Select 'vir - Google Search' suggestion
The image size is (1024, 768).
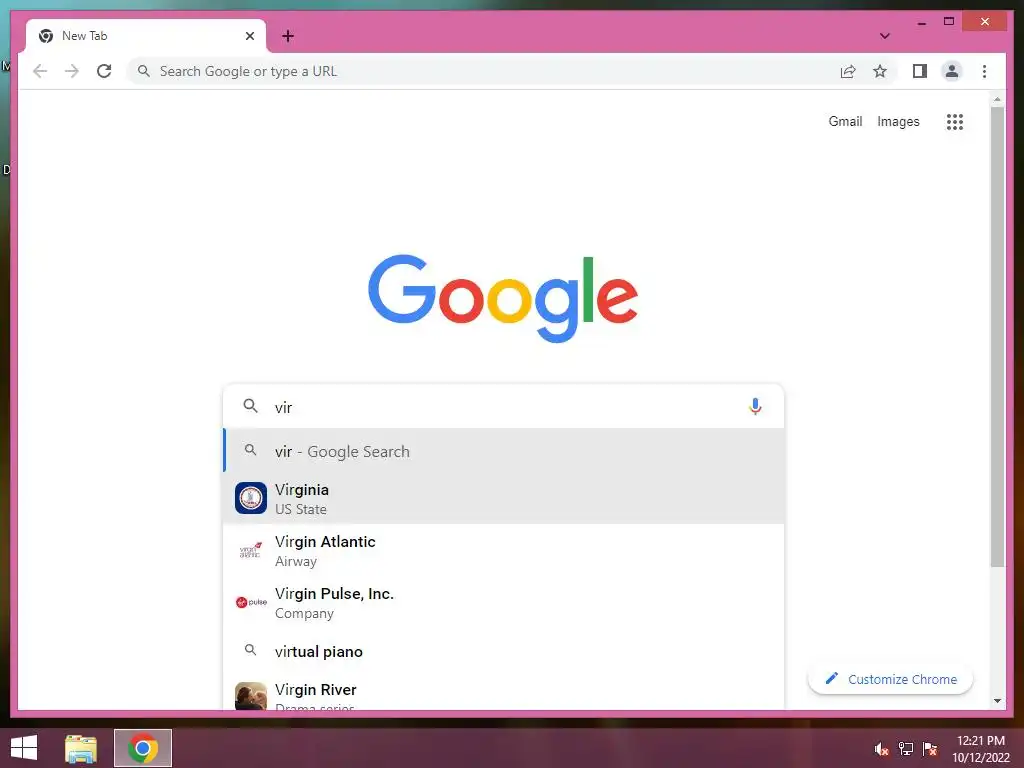point(504,451)
